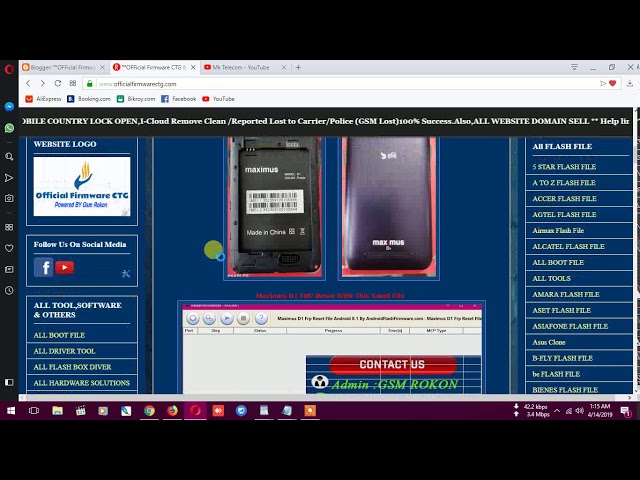Open AMARA FLASH FILE link
The width and height of the screenshot is (640, 480).
[566, 294]
